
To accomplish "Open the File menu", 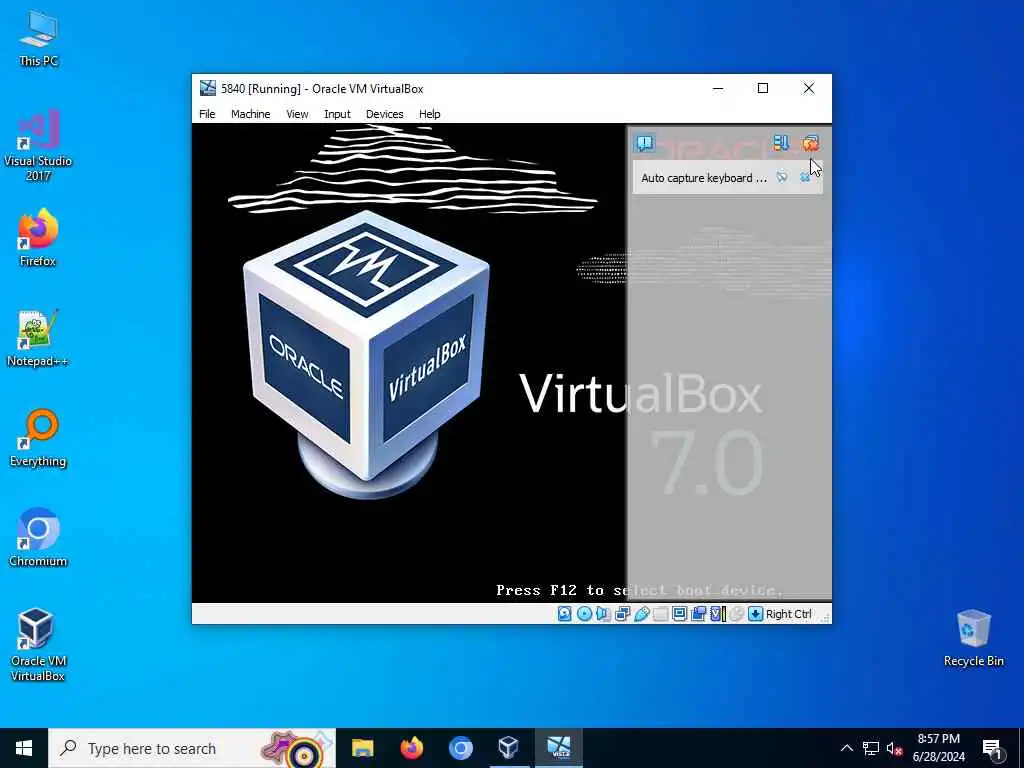I will (207, 114).
